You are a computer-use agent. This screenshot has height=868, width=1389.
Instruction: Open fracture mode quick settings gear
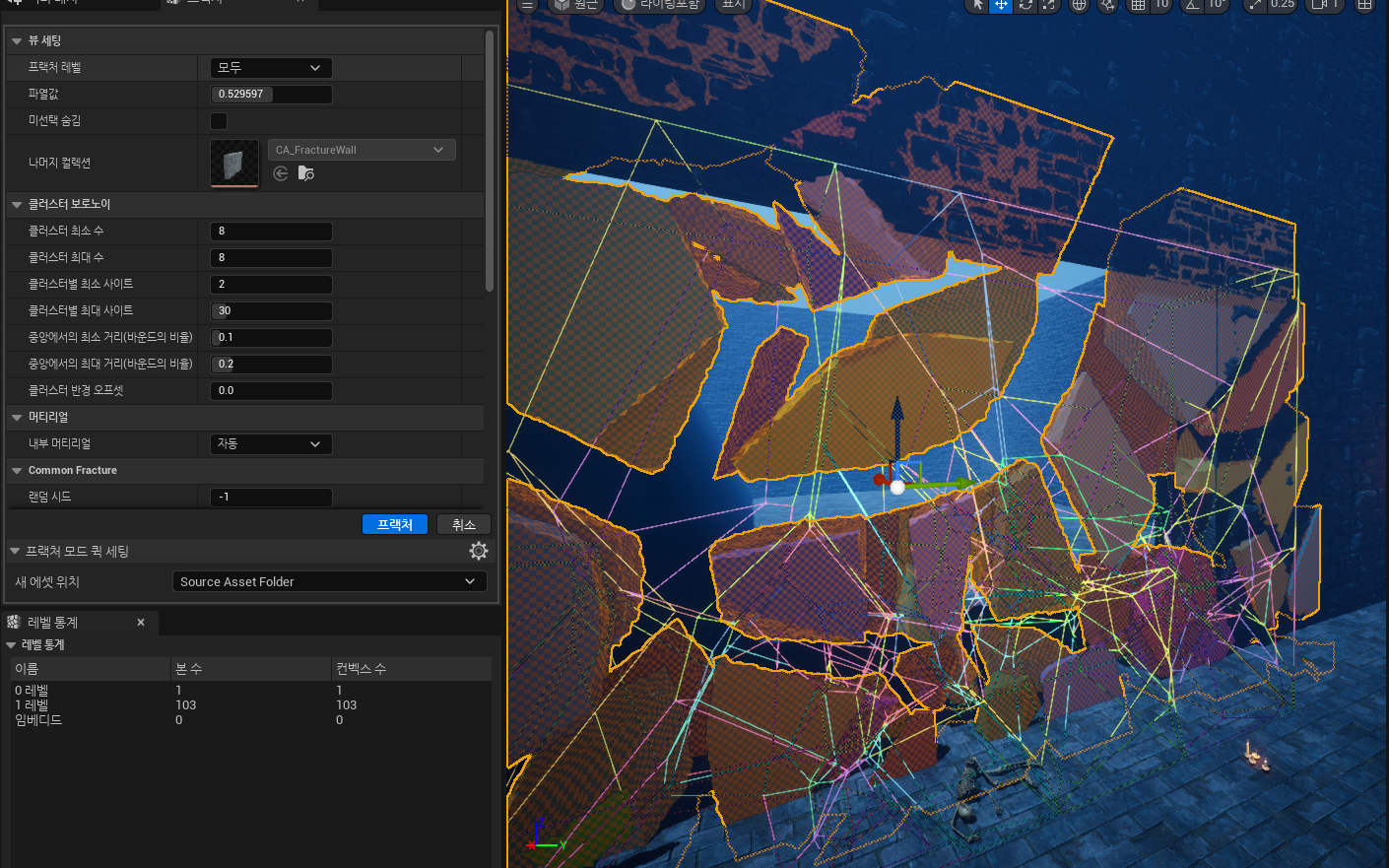[x=479, y=551]
